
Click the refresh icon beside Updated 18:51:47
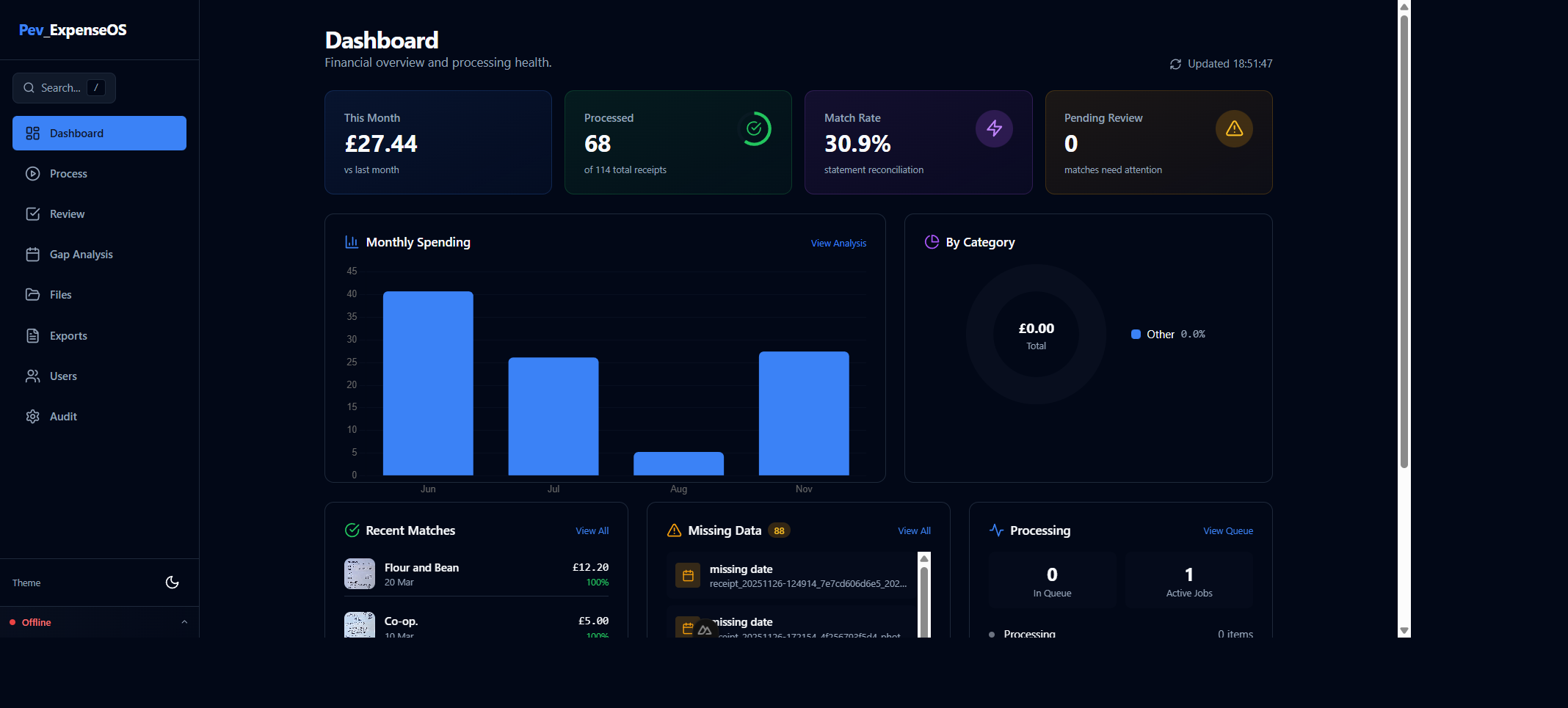pos(1175,64)
